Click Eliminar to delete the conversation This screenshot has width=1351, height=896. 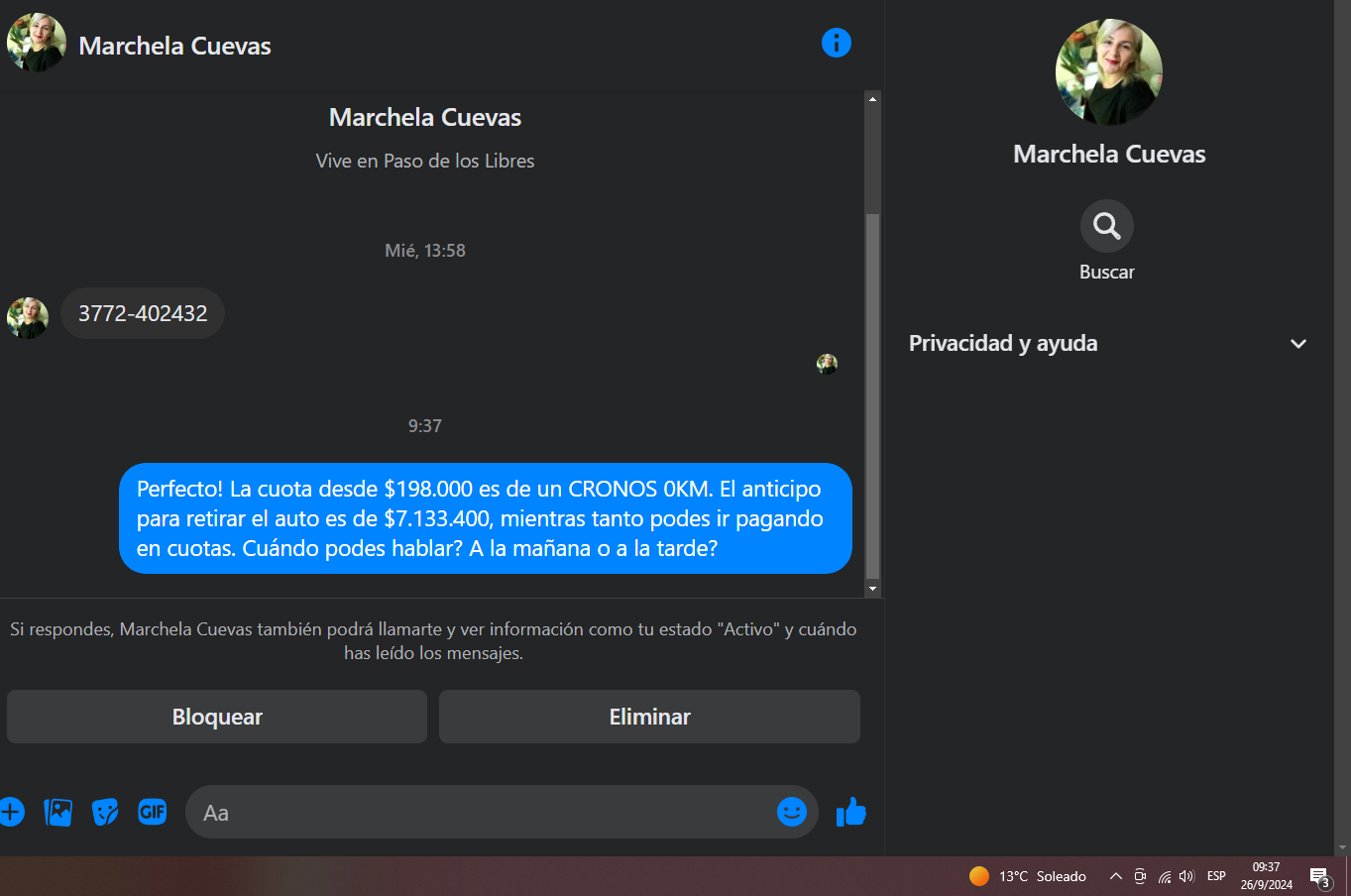[649, 717]
